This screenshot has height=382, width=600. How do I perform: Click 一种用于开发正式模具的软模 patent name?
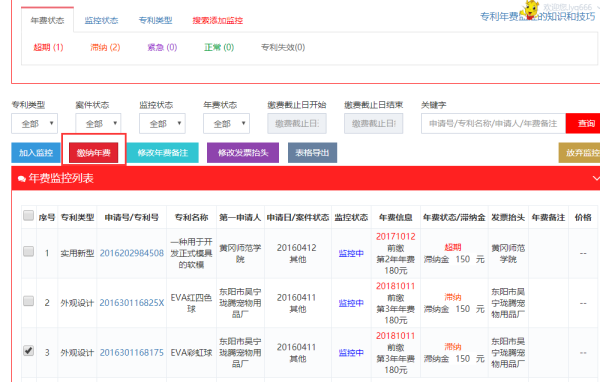191,253
